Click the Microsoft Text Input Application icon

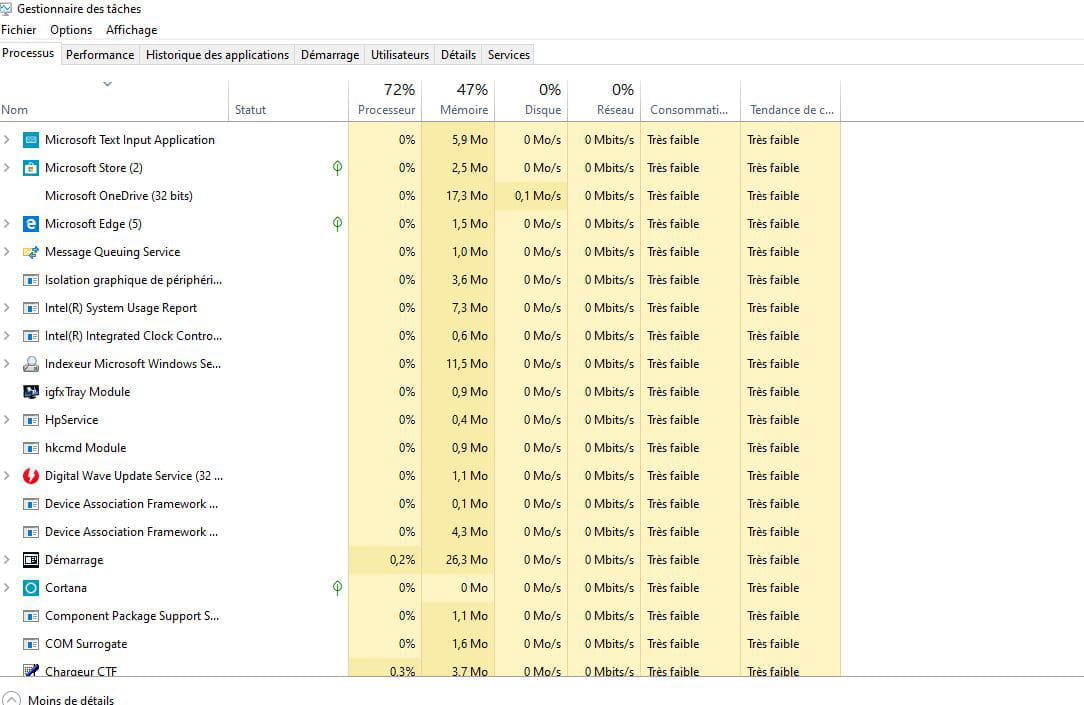tap(30, 140)
